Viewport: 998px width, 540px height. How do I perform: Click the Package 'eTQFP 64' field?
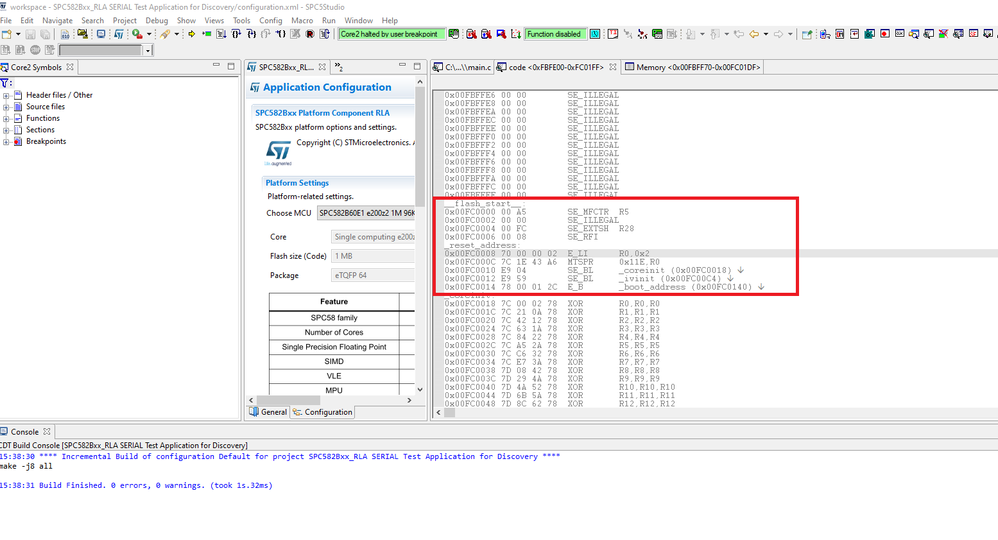coord(372,275)
